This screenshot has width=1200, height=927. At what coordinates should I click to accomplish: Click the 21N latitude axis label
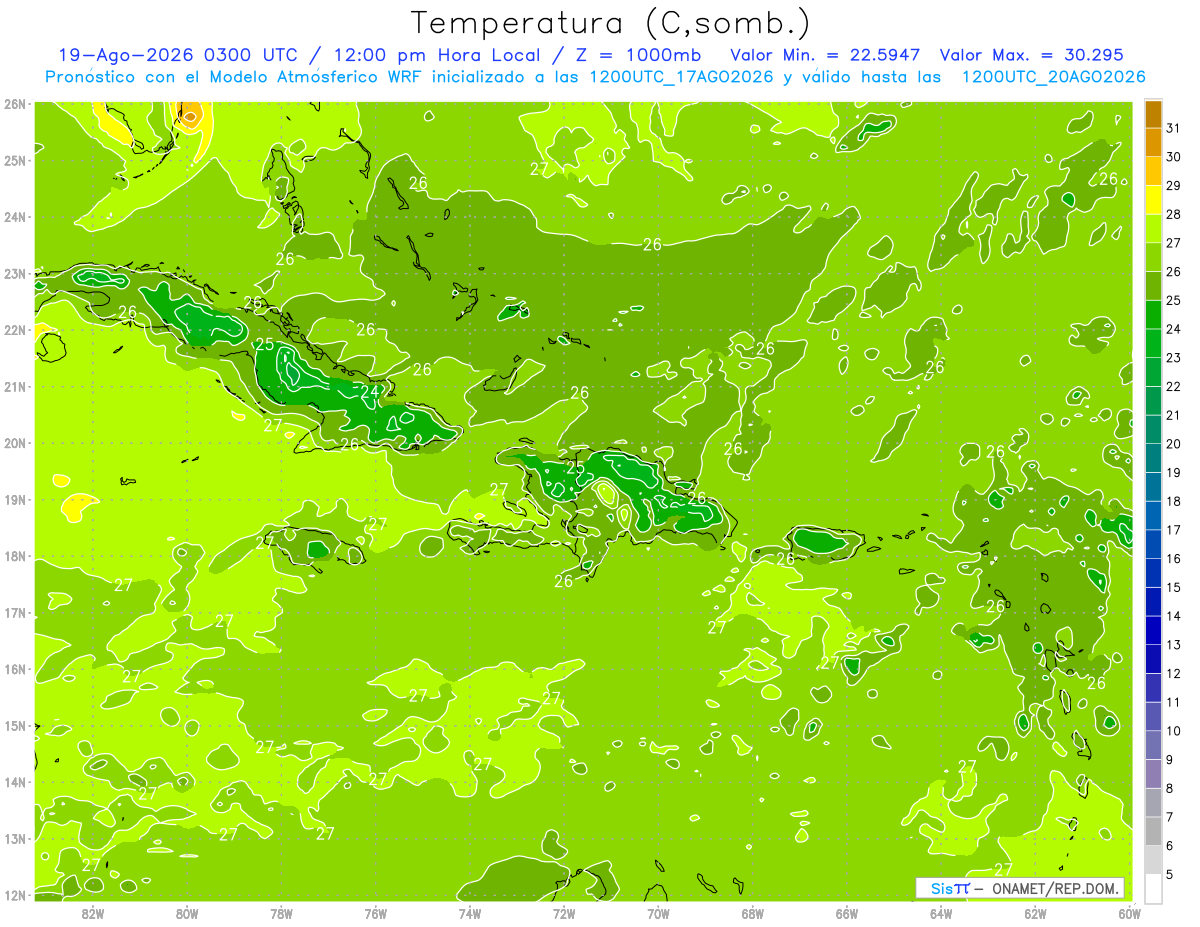point(15,386)
